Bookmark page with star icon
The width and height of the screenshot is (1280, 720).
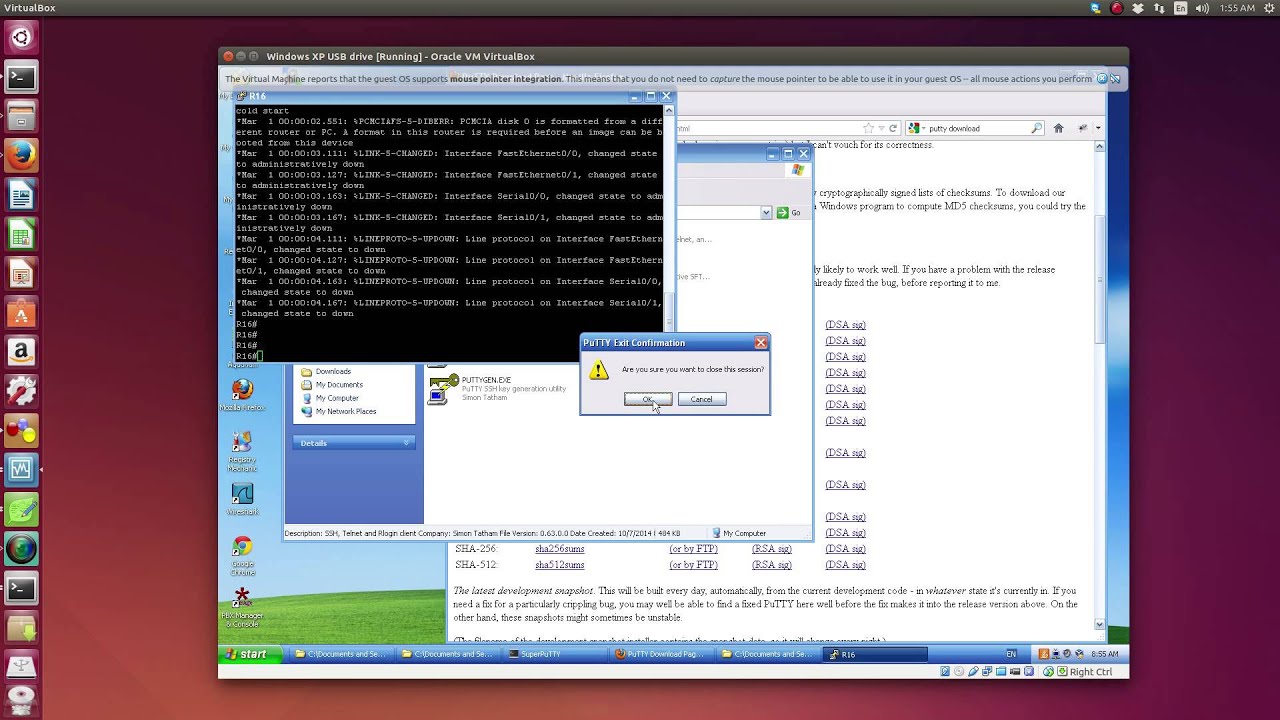pyautogui.click(x=869, y=128)
